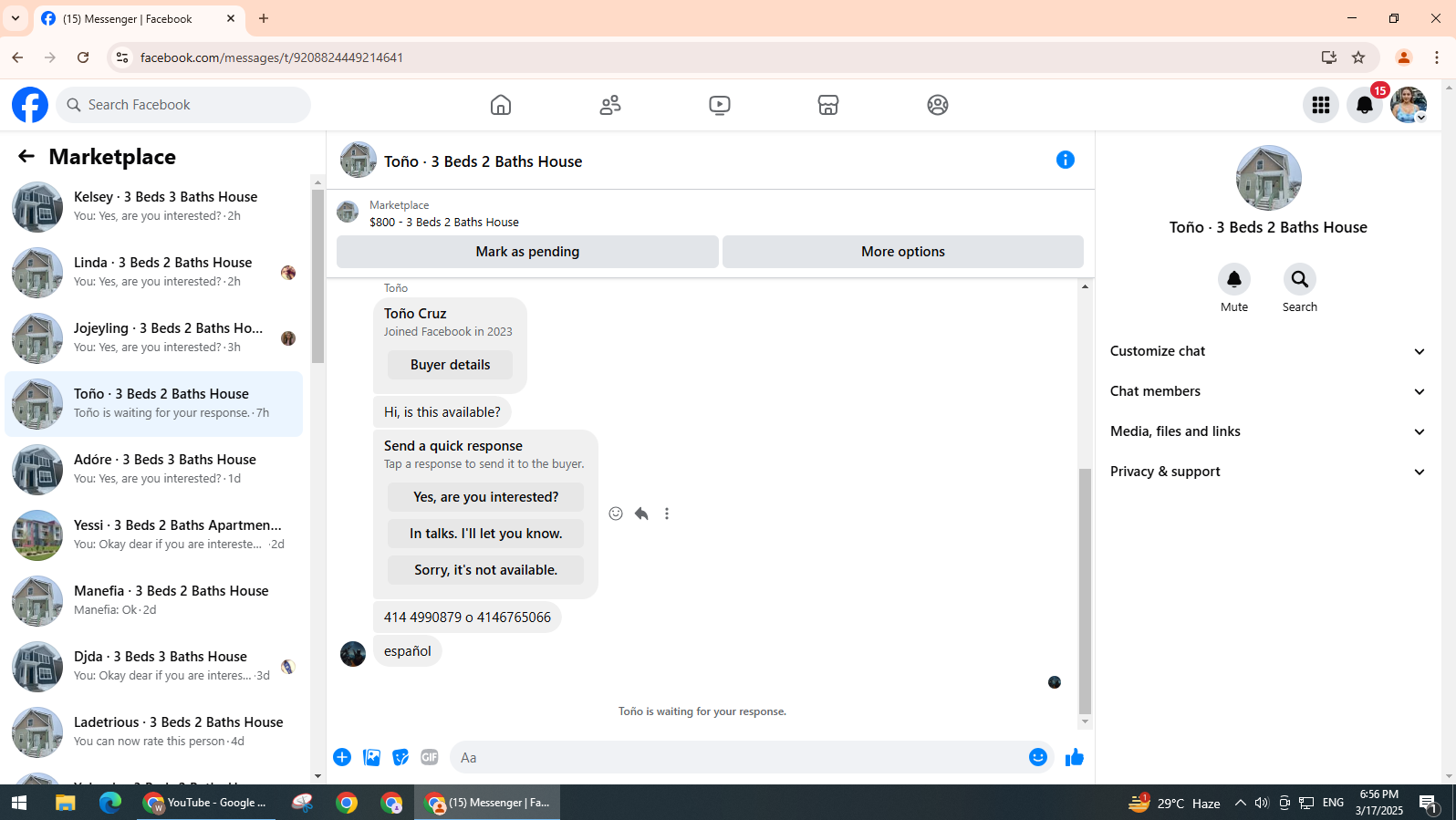Image resolution: width=1456 pixels, height=820 pixels.
Task: Search in conversation using magnifier icon
Action: pyautogui.click(x=1300, y=279)
